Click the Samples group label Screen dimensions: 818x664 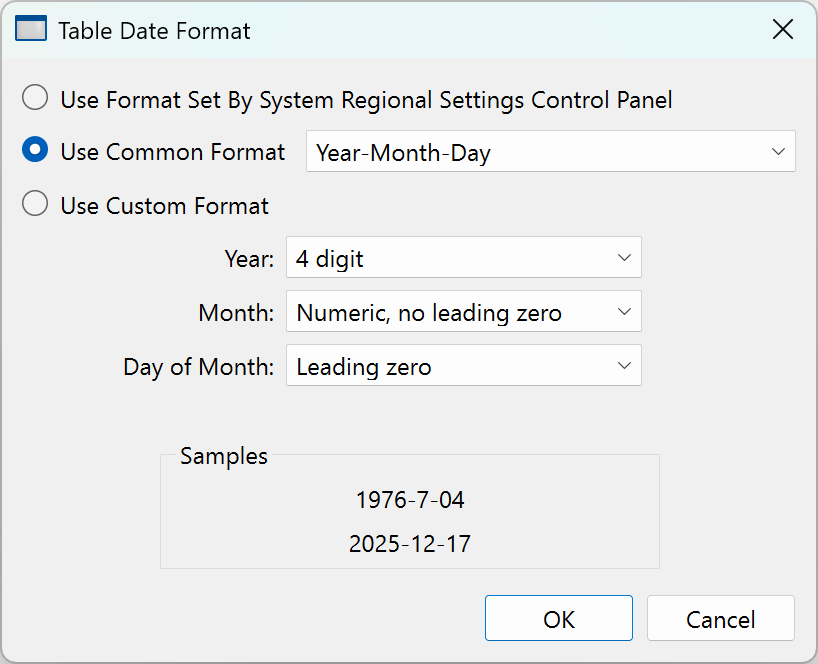point(224,456)
